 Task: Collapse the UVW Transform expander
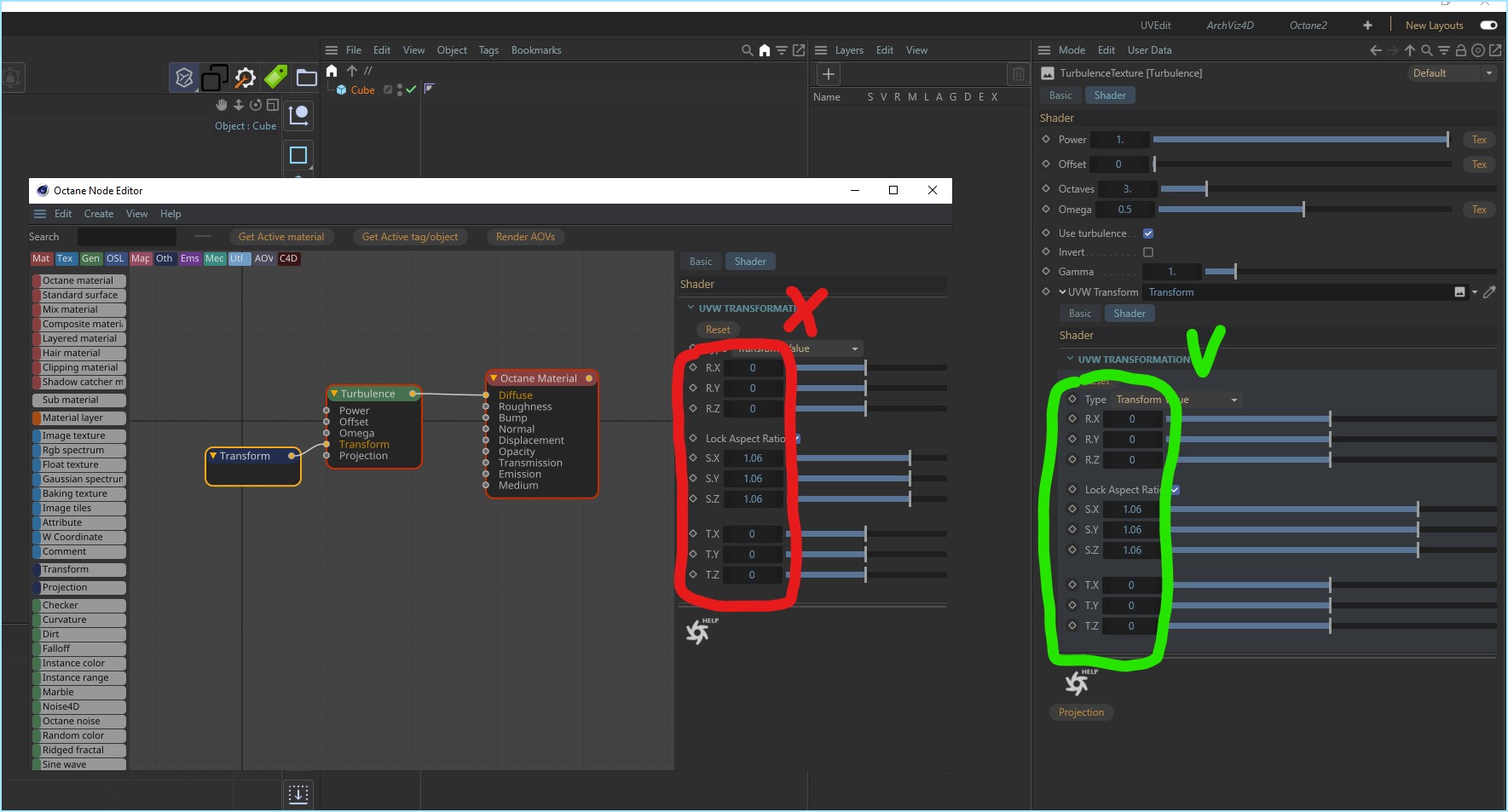[1063, 292]
